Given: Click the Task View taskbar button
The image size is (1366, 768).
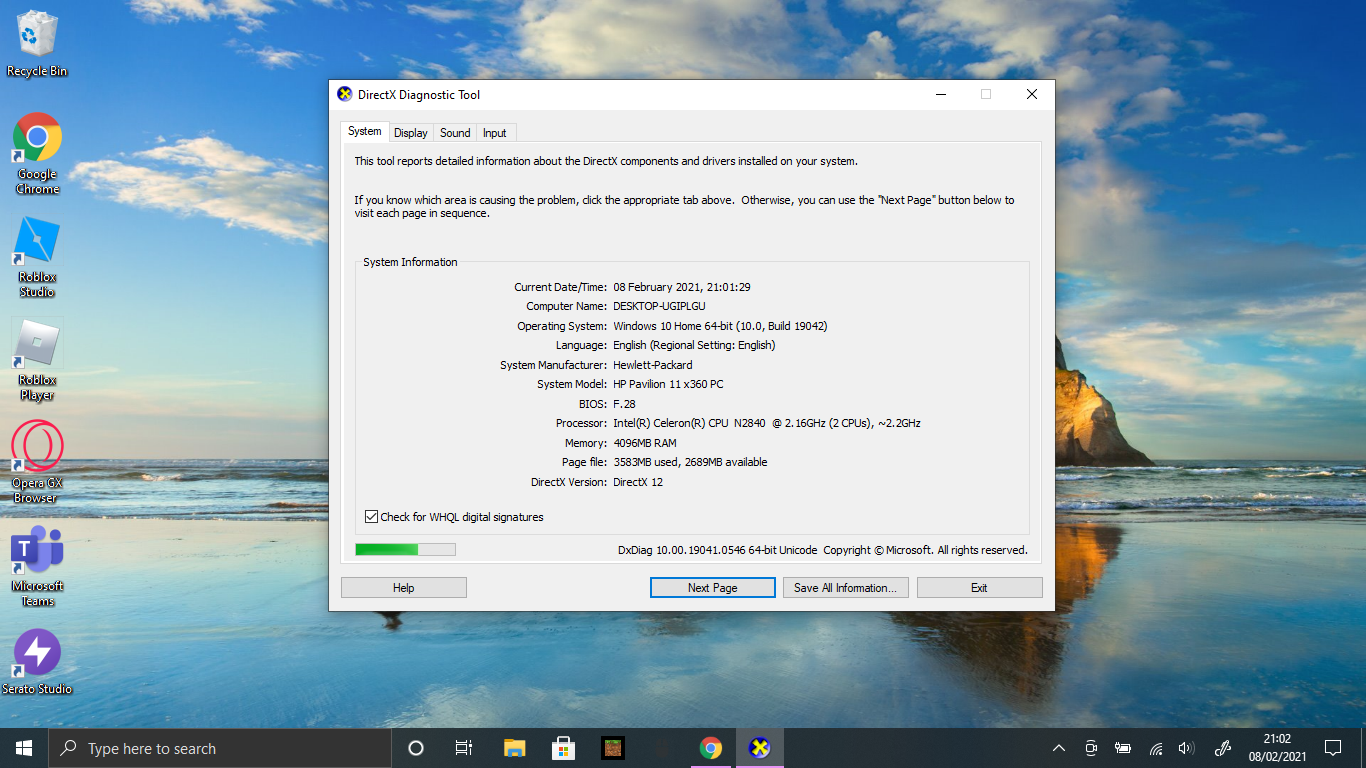Looking at the screenshot, I should coord(464,748).
